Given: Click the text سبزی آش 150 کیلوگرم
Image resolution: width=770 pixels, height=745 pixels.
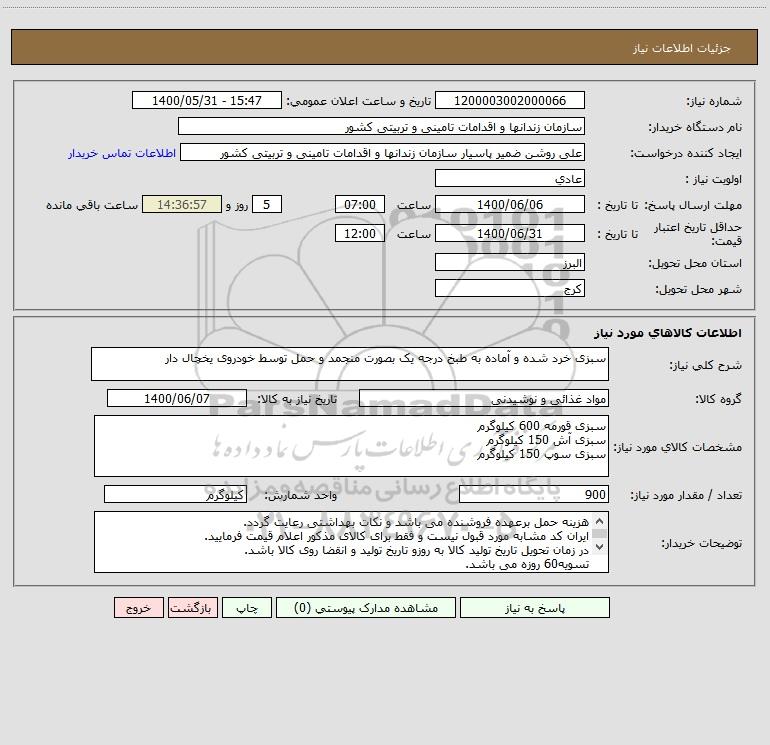Looking at the screenshot, I should 546,440.
